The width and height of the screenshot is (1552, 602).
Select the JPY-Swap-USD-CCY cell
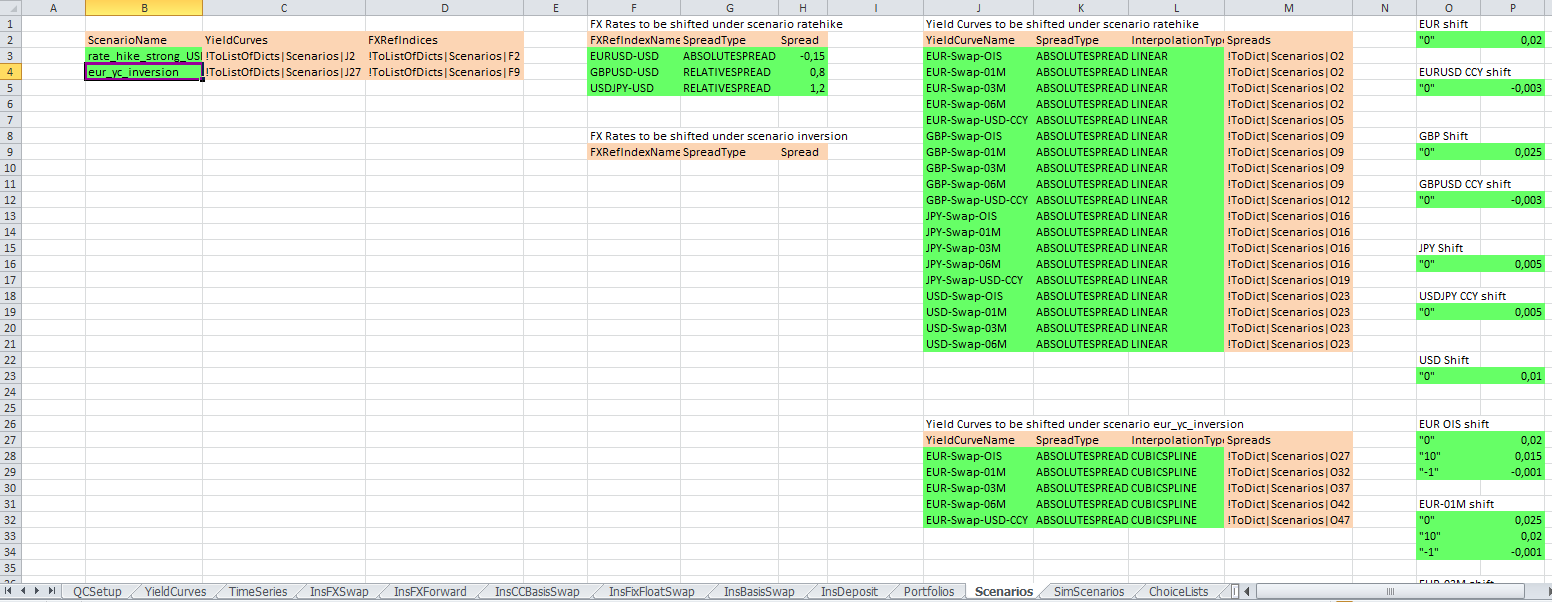978,280
